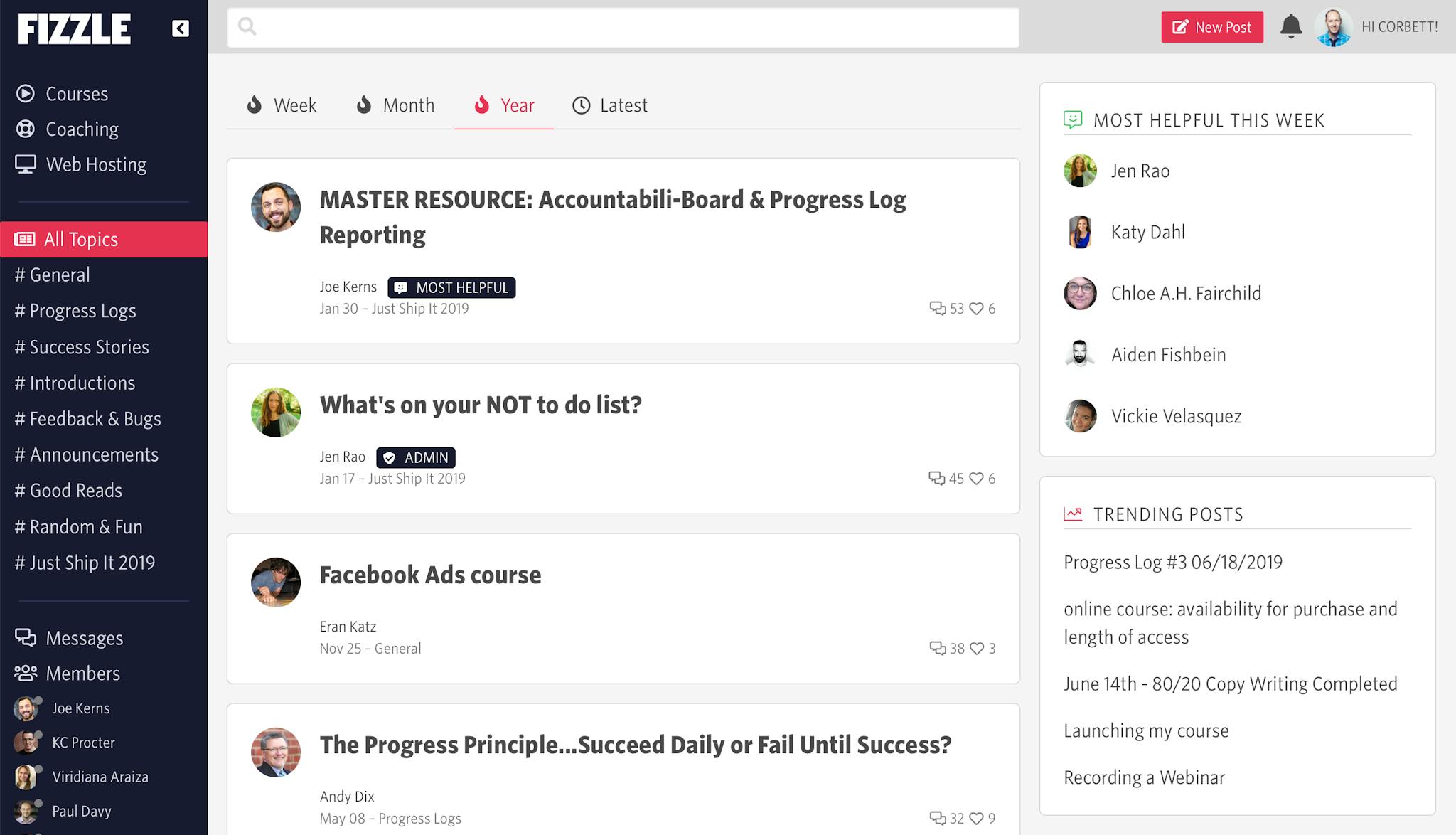This screenshot has width=1456, height=835.
Task: Open Coaching in the sidebar
Action: 81,129
